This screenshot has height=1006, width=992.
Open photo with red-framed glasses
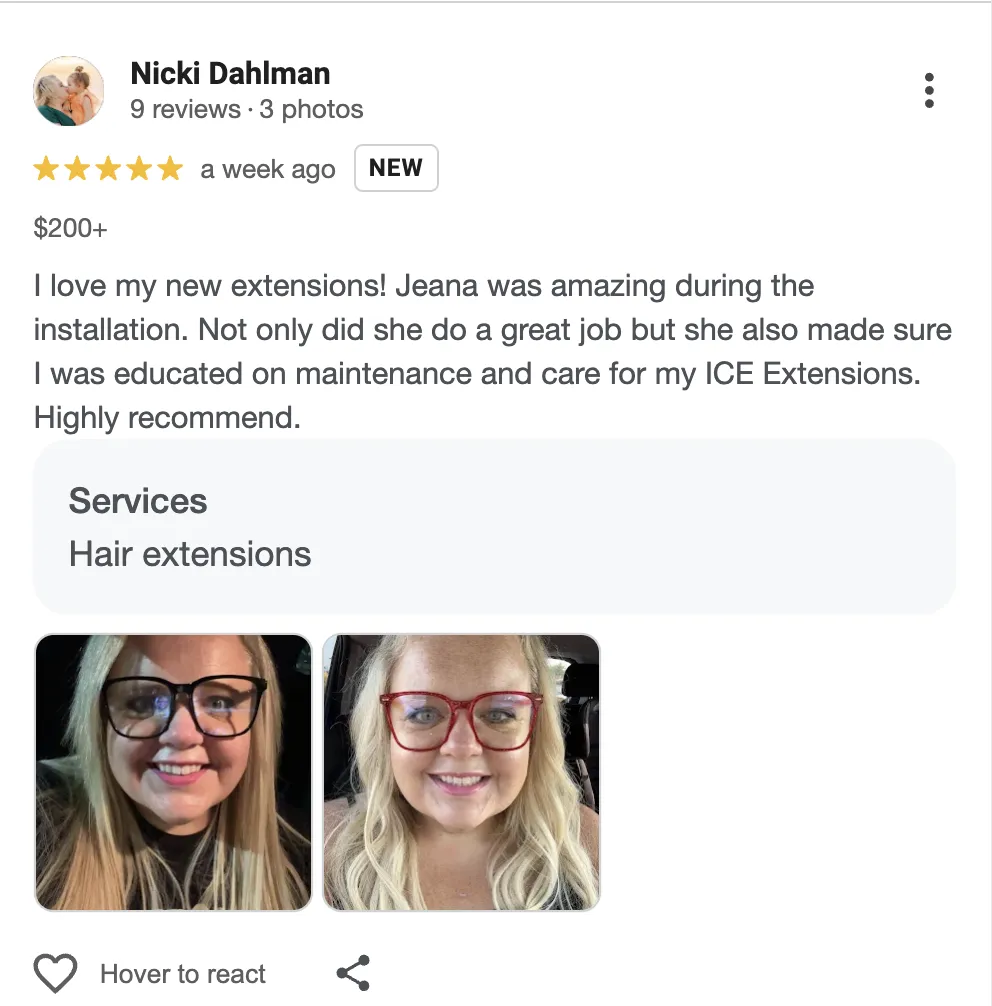point(461,772)
